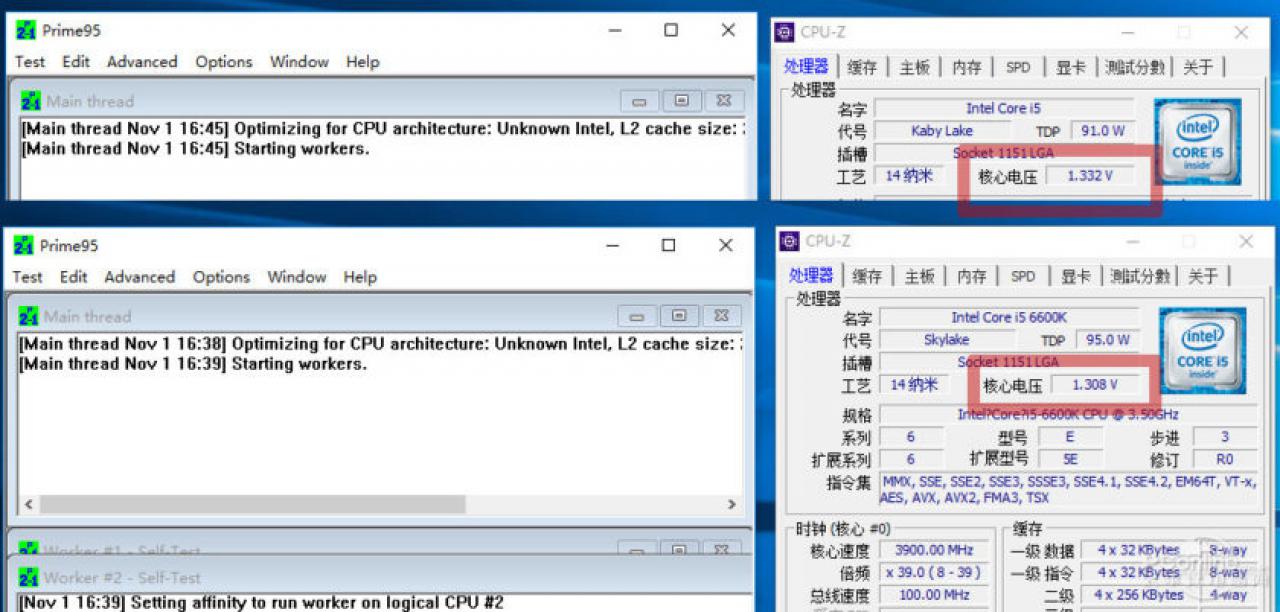The width and height of the screenshot is (1280, 612).
Task: Click the R0 revision value
Action: pos(1225,460)
